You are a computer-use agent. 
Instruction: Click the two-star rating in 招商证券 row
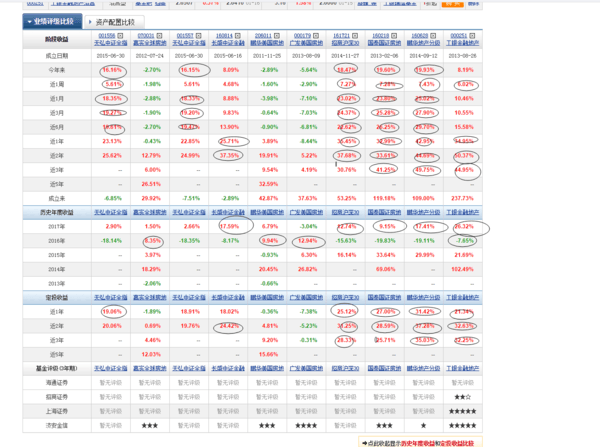click(463, 397)
